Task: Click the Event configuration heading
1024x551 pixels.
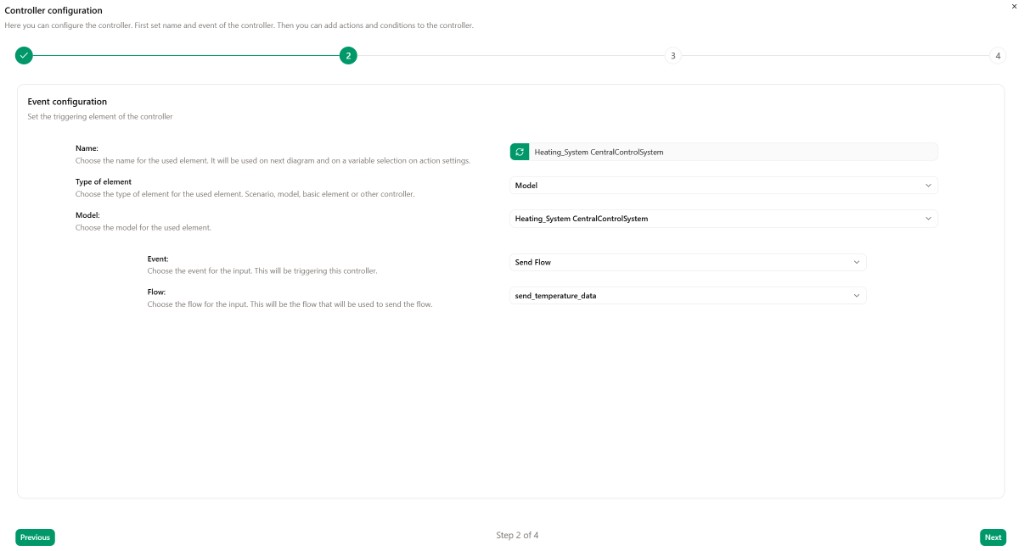Action: coord(67,102)
